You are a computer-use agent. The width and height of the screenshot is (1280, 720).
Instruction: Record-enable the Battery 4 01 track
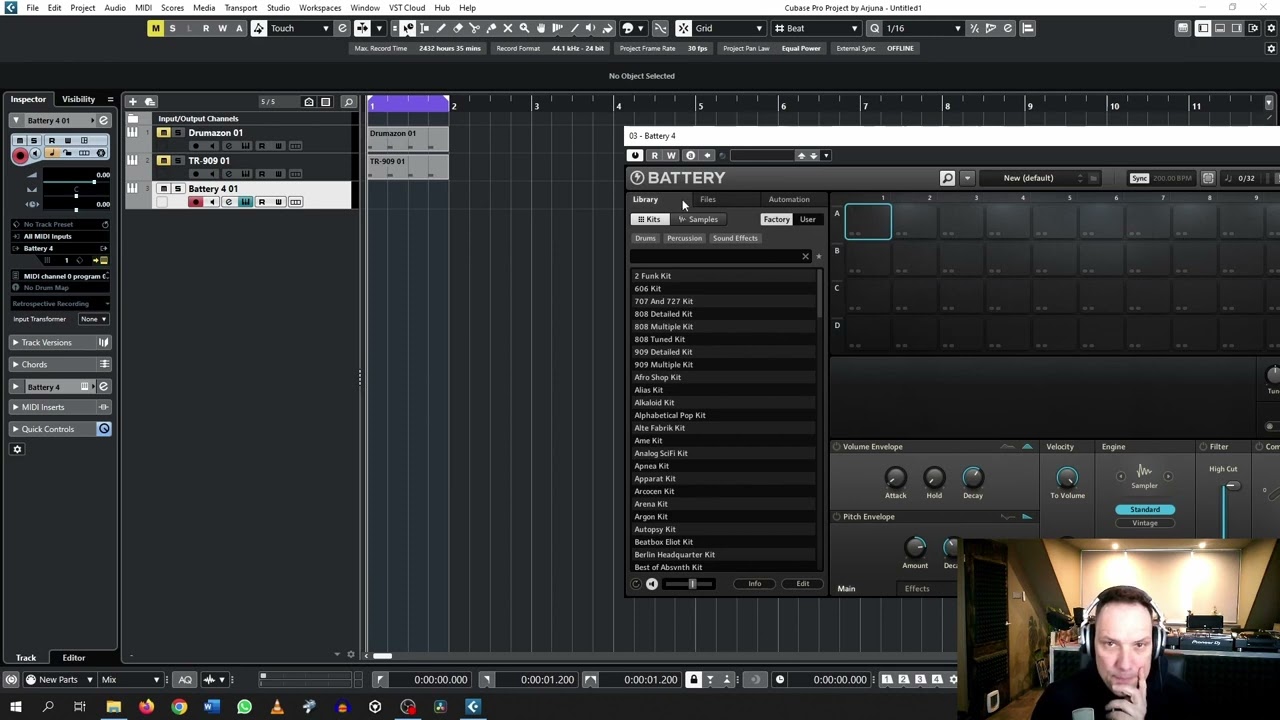click(195, 202)
